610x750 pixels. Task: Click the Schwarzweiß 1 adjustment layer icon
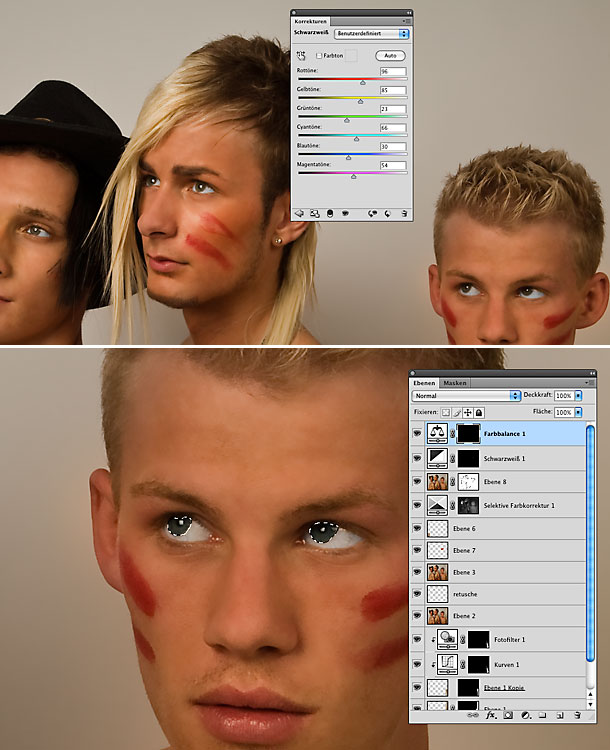pyautogui.click(x=437, y=458)
